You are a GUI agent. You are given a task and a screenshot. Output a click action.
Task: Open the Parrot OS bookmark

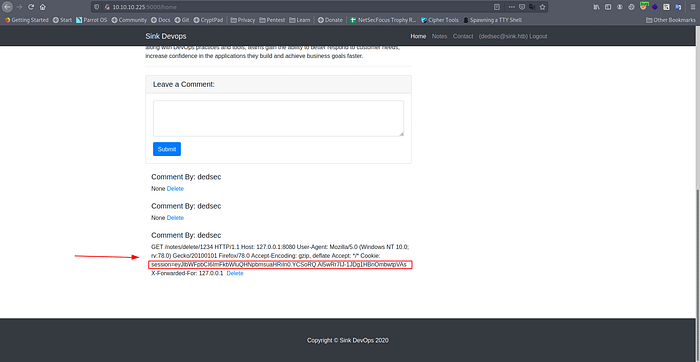click(92, 20)
